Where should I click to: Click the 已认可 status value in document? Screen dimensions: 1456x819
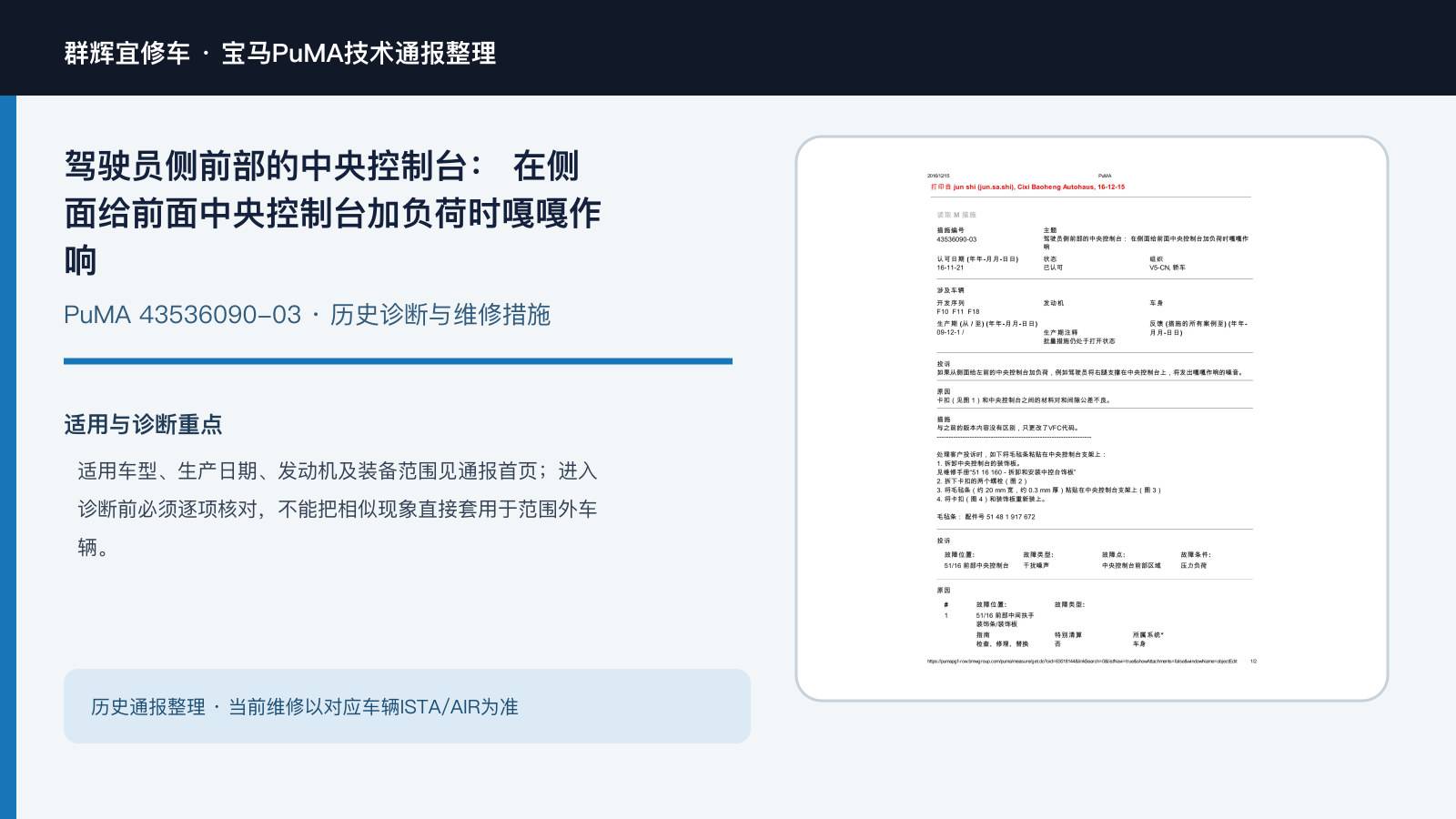[x=1053, y=268]
